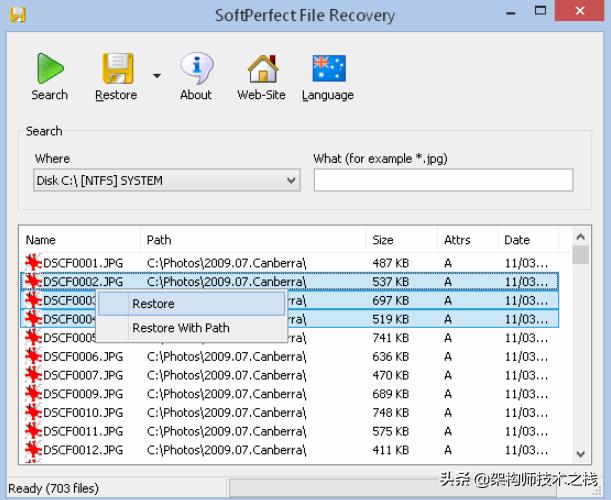Click the 697 KB size cell
The image size is (611, 500).
coord(390,301)
